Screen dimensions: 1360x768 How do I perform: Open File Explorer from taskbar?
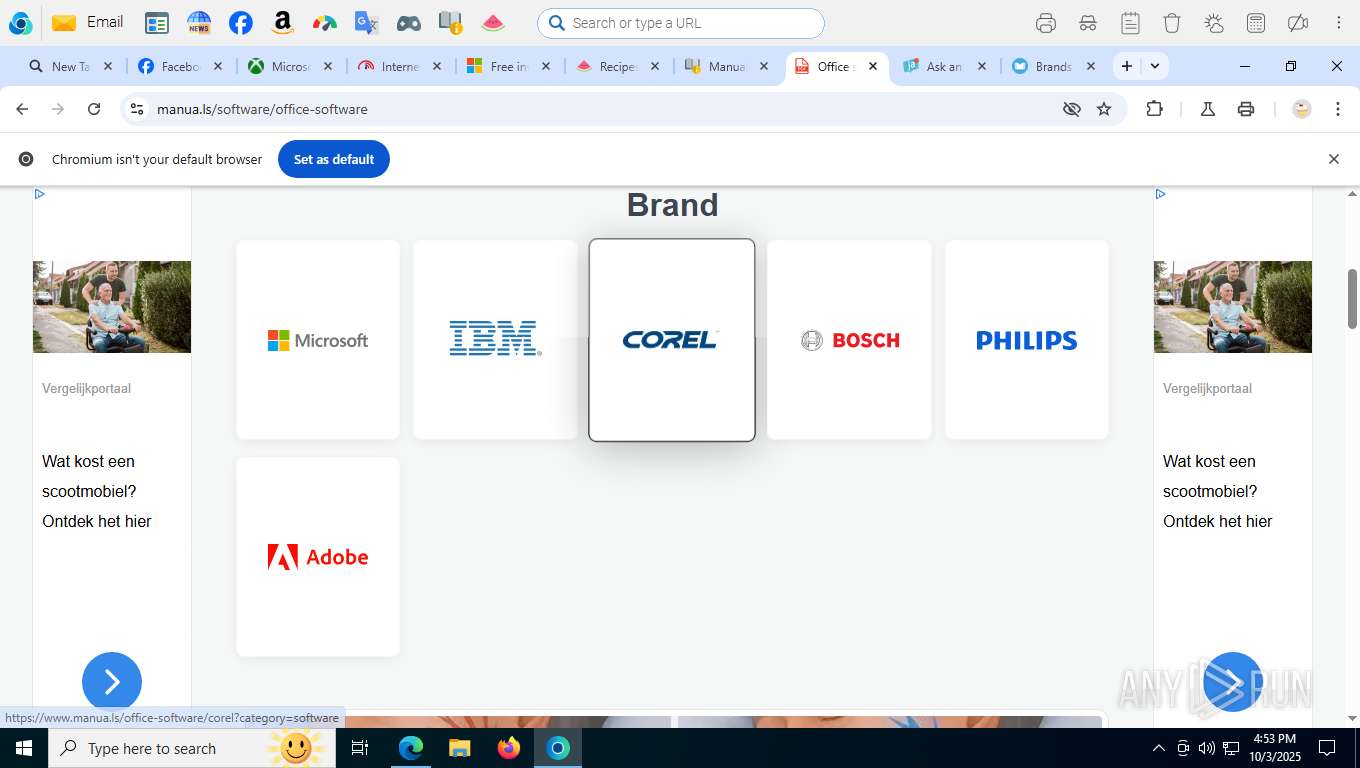click(x=459, y=748)
